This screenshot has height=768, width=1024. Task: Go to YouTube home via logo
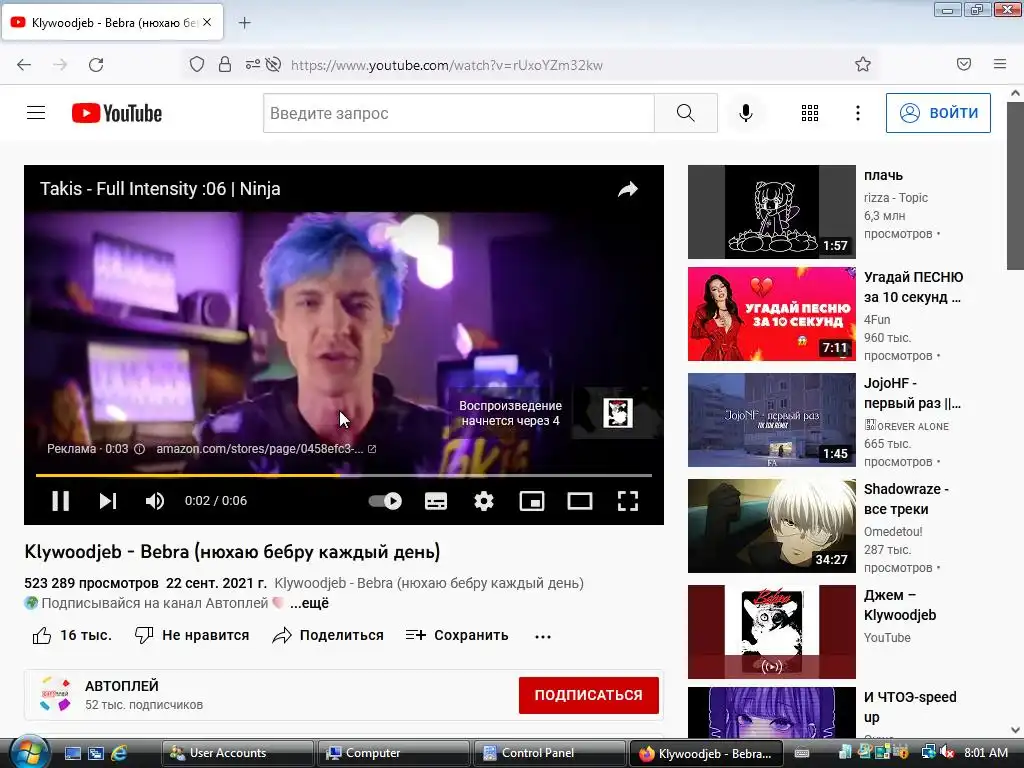(x=117, y=113)
